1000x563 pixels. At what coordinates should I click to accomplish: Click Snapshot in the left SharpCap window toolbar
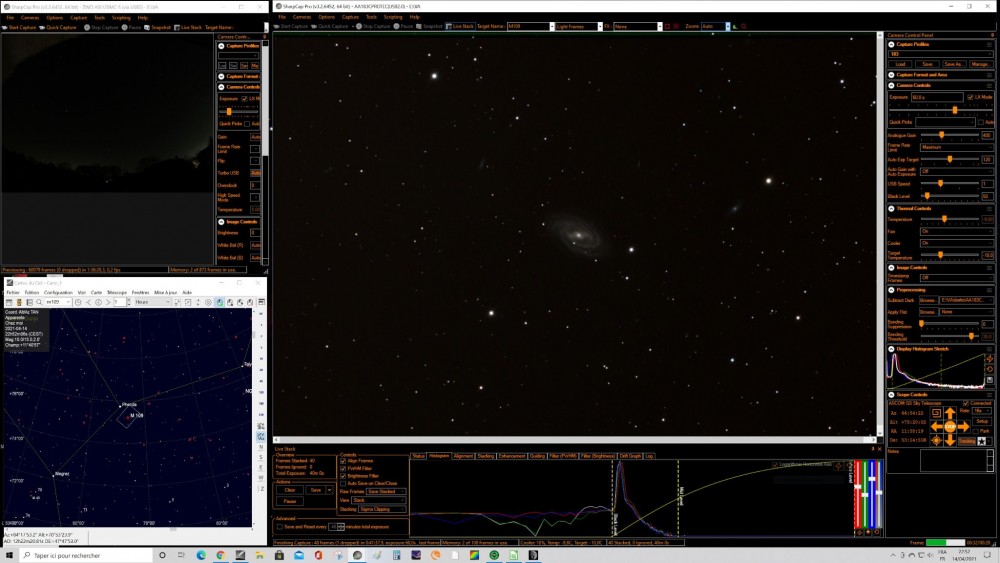click(x=158, y=27)
